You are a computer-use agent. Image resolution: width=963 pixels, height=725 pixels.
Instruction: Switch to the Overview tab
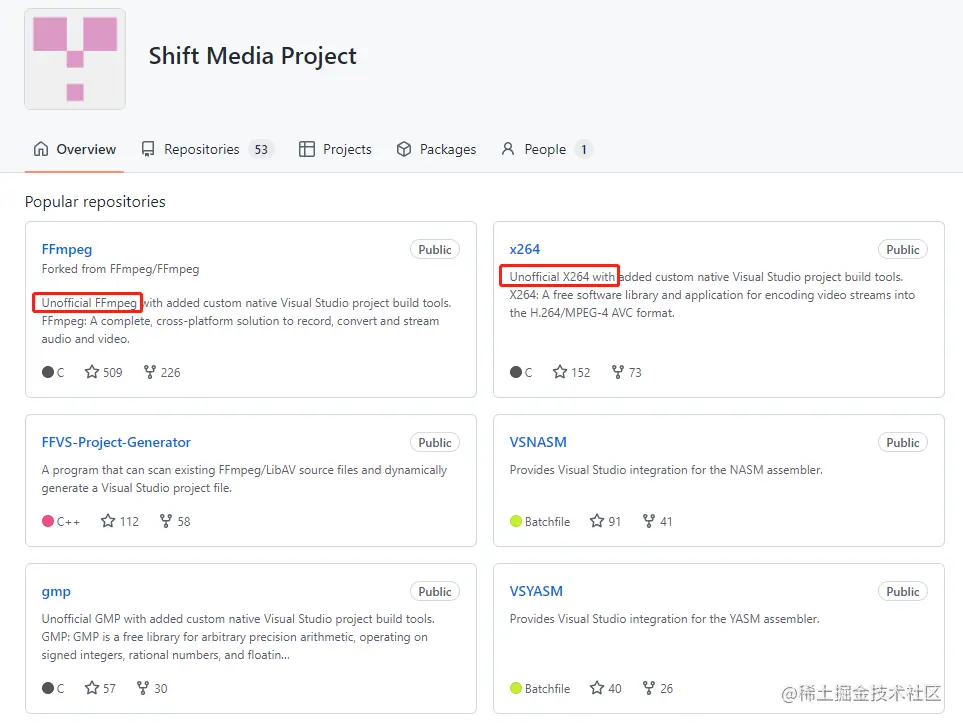(74, 149)
